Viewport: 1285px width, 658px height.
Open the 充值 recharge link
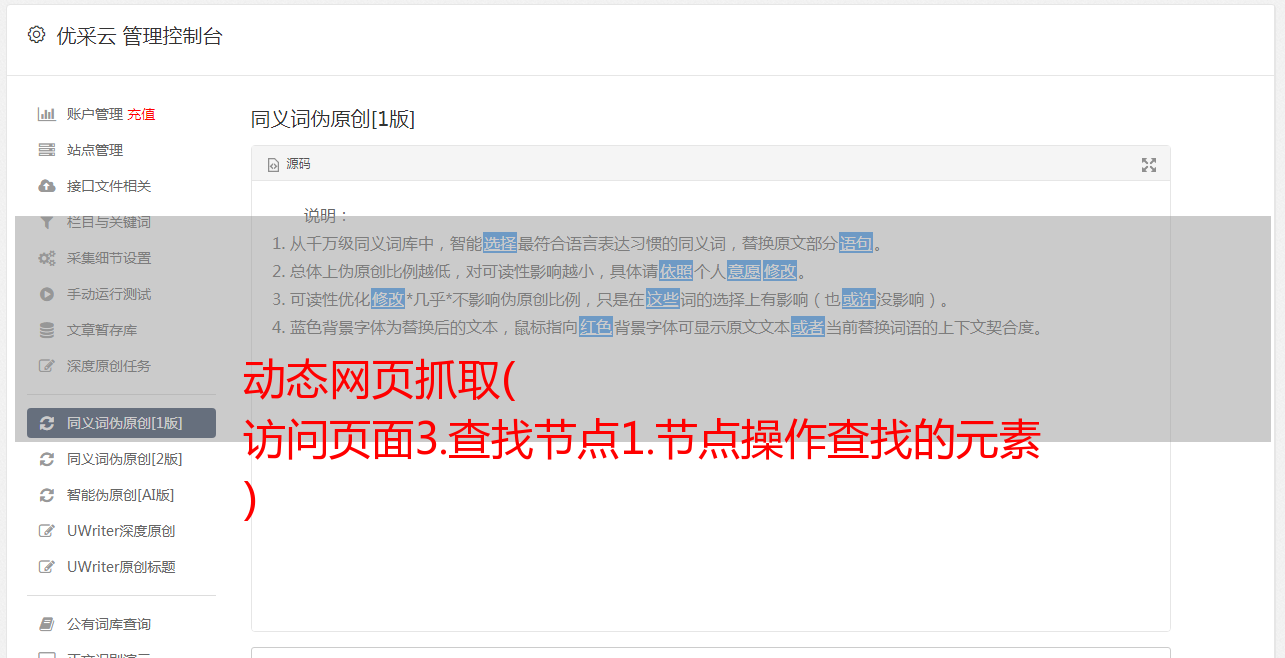click(x=141, y=114)
